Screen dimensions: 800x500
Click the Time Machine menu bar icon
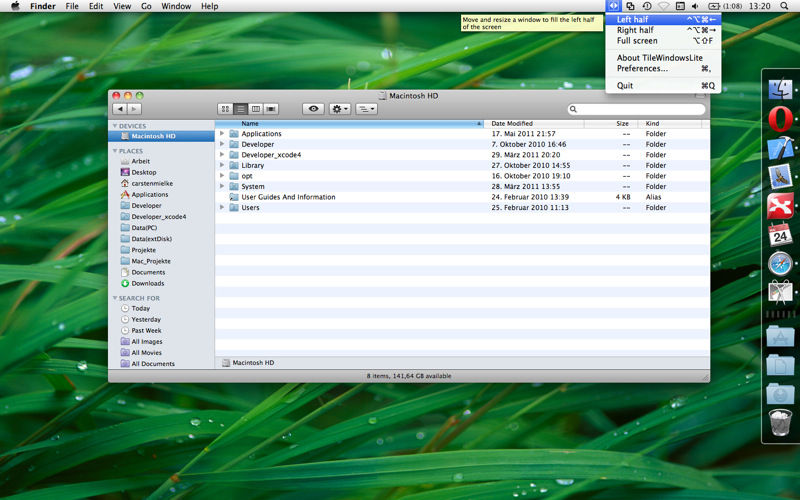tap(647, 6)
